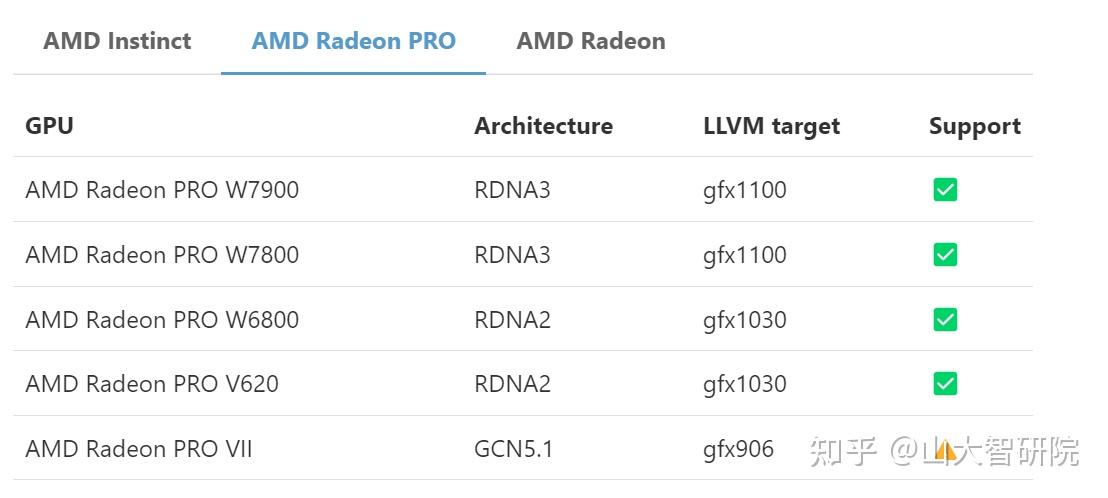Click the V620 support checkmark
Viewport: 1108px width, 498px height.
(x=945, y=384)
